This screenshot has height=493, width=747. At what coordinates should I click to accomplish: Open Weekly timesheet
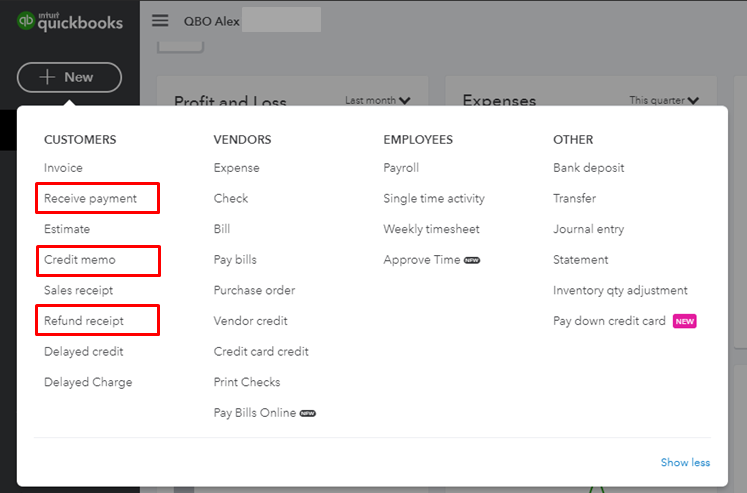[x=432, y=229]
